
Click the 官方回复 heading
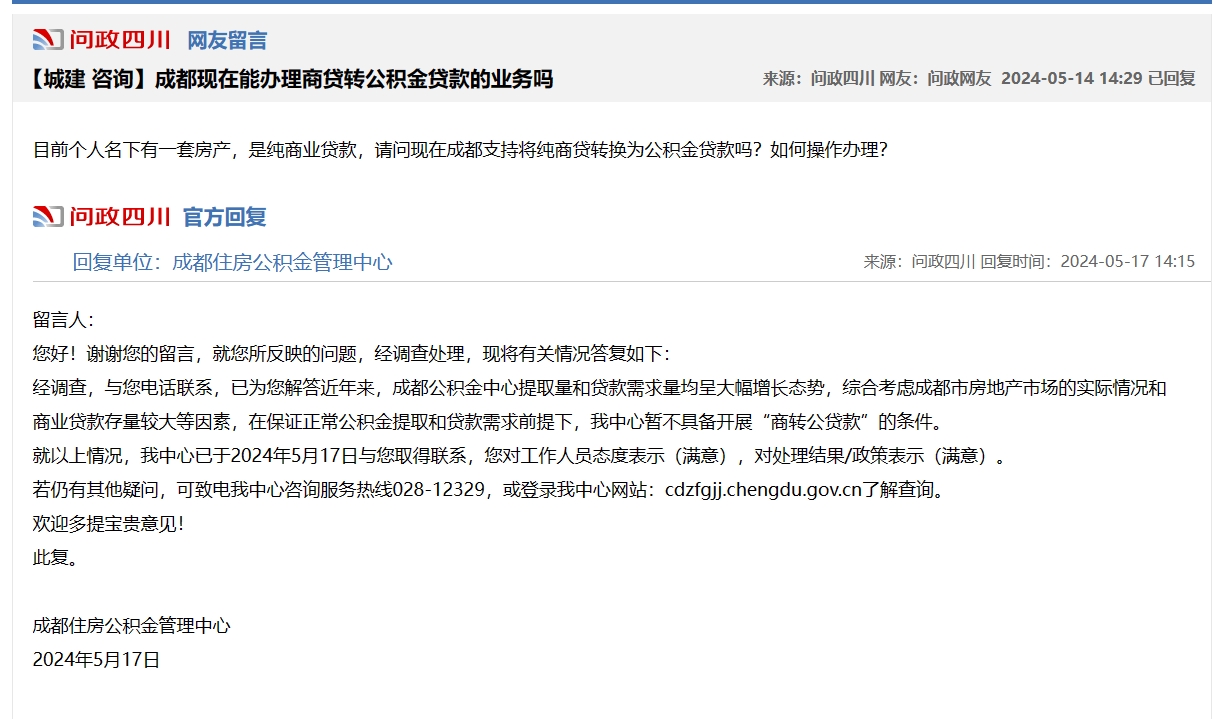[225, 217]
